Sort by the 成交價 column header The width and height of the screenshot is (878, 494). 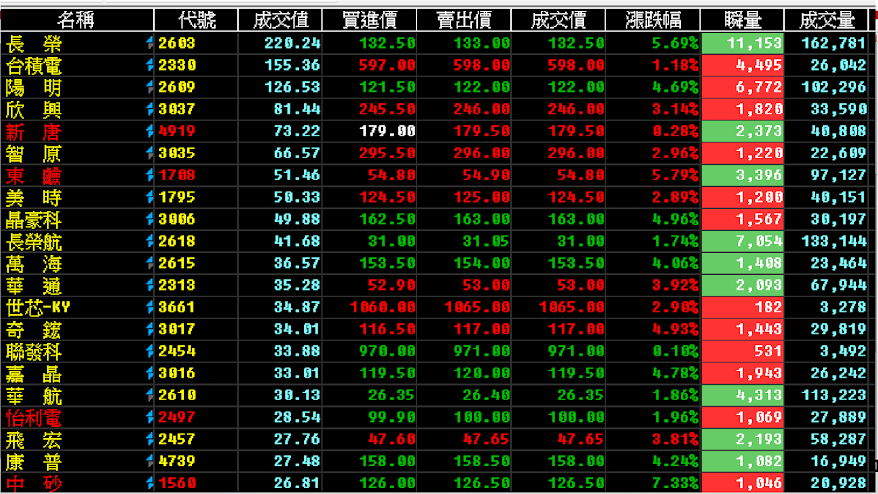pos(558,21)
